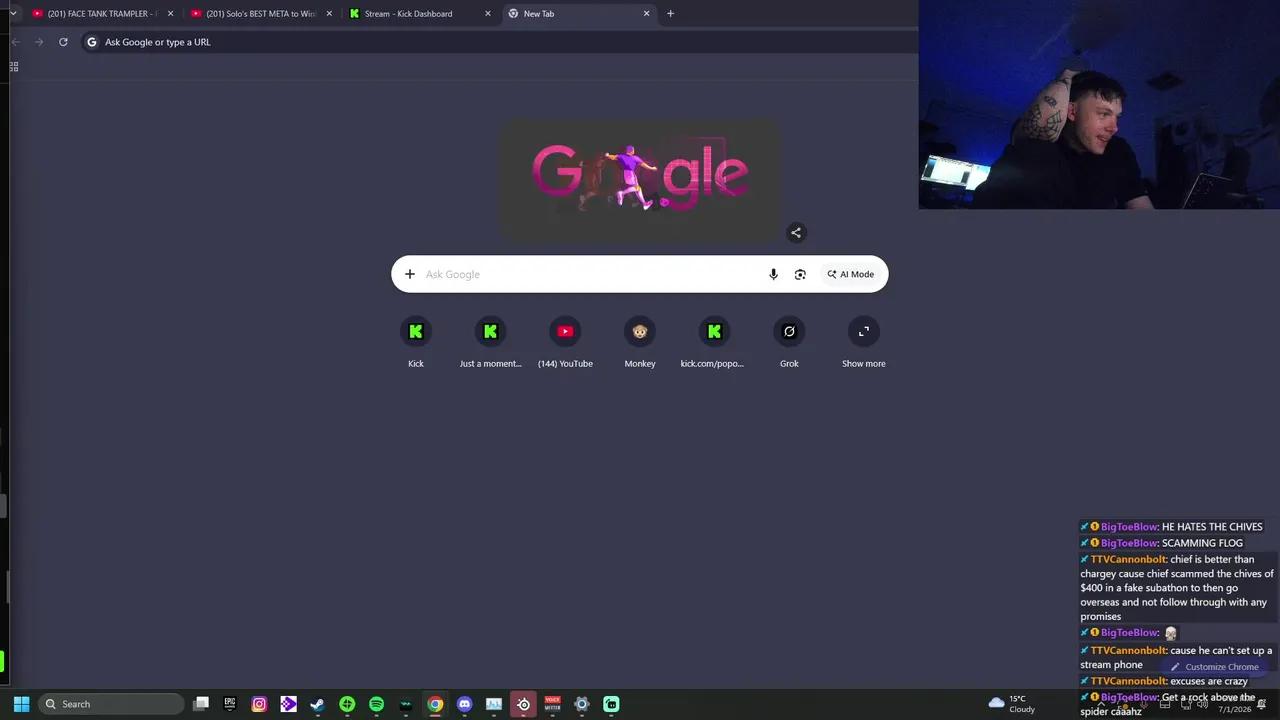
Task: Open the Google soccer doodle
Action: (639, 179)
